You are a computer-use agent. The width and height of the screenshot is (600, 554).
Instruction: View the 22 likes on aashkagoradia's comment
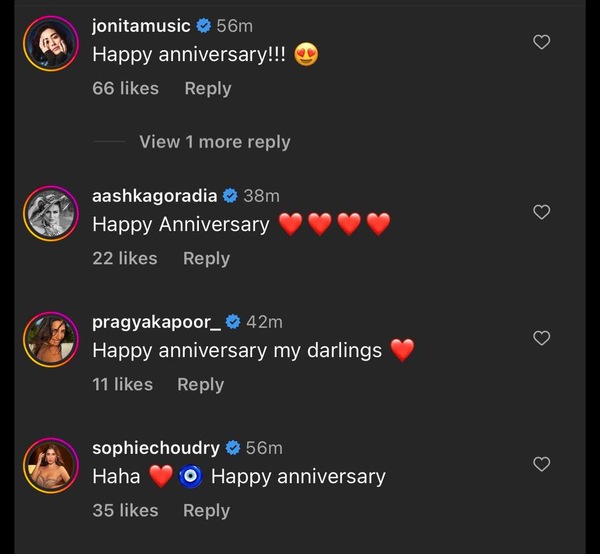[x=124, y=258]
